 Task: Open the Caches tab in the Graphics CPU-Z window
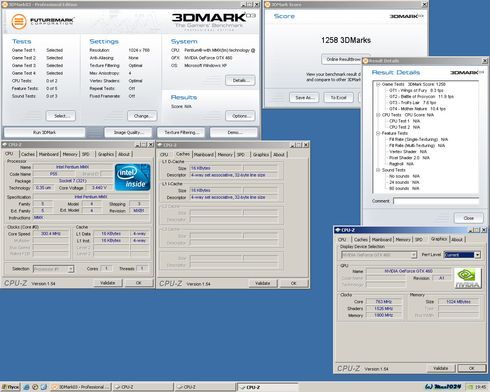(361, 239)
